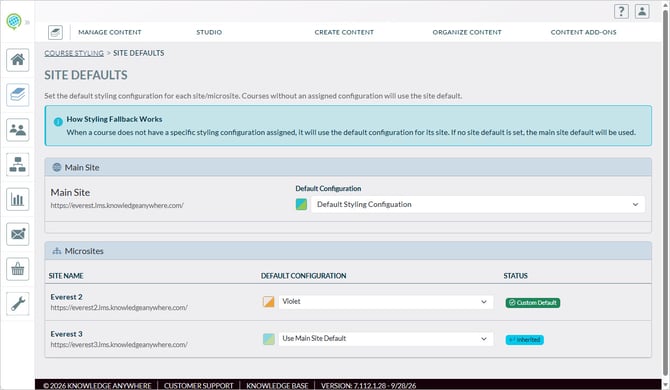Screen dimensions: 670x390
Task: Open the Shopping basket sidebar icon
Action: 18,269
